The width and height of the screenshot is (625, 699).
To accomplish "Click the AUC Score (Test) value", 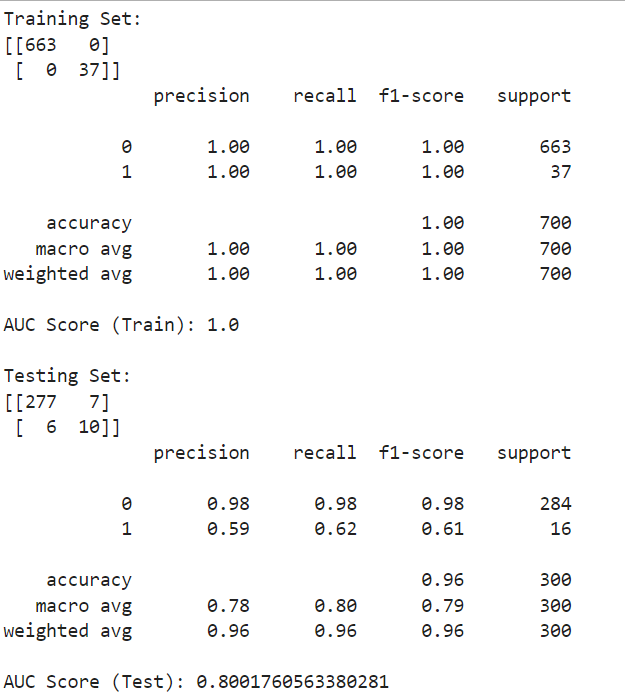I will [292, 682].
